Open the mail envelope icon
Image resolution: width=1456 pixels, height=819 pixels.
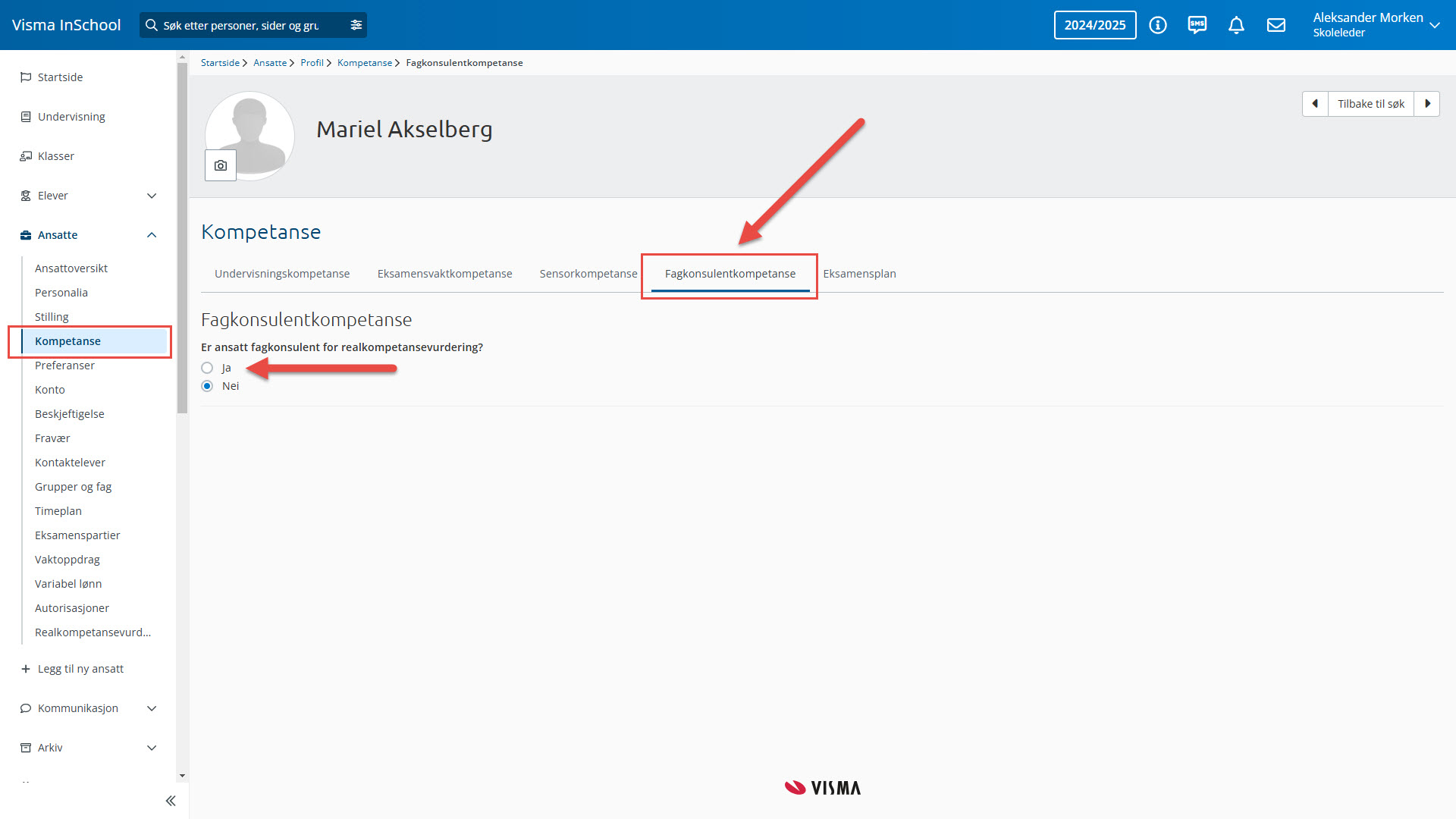coord(1276,25)
